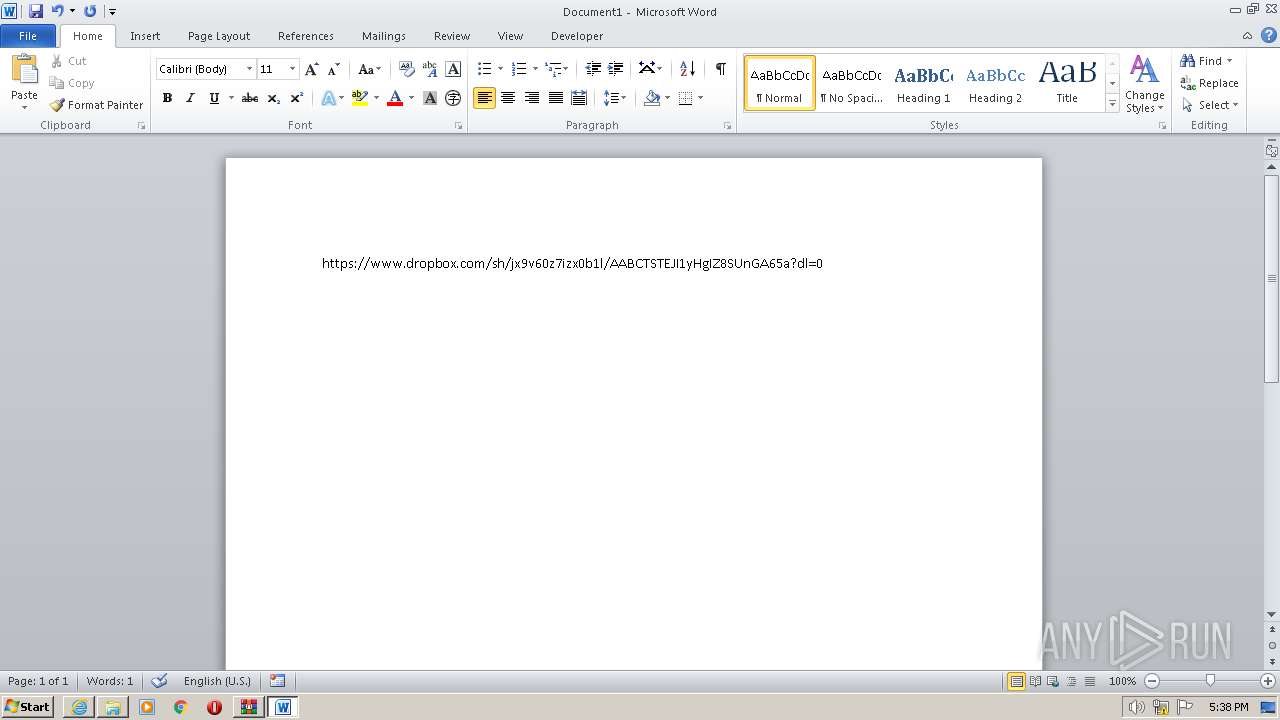1280x720 pixels.
Task: Expand the Styles gallery More arrow
Action: (x=1112, y=104)
